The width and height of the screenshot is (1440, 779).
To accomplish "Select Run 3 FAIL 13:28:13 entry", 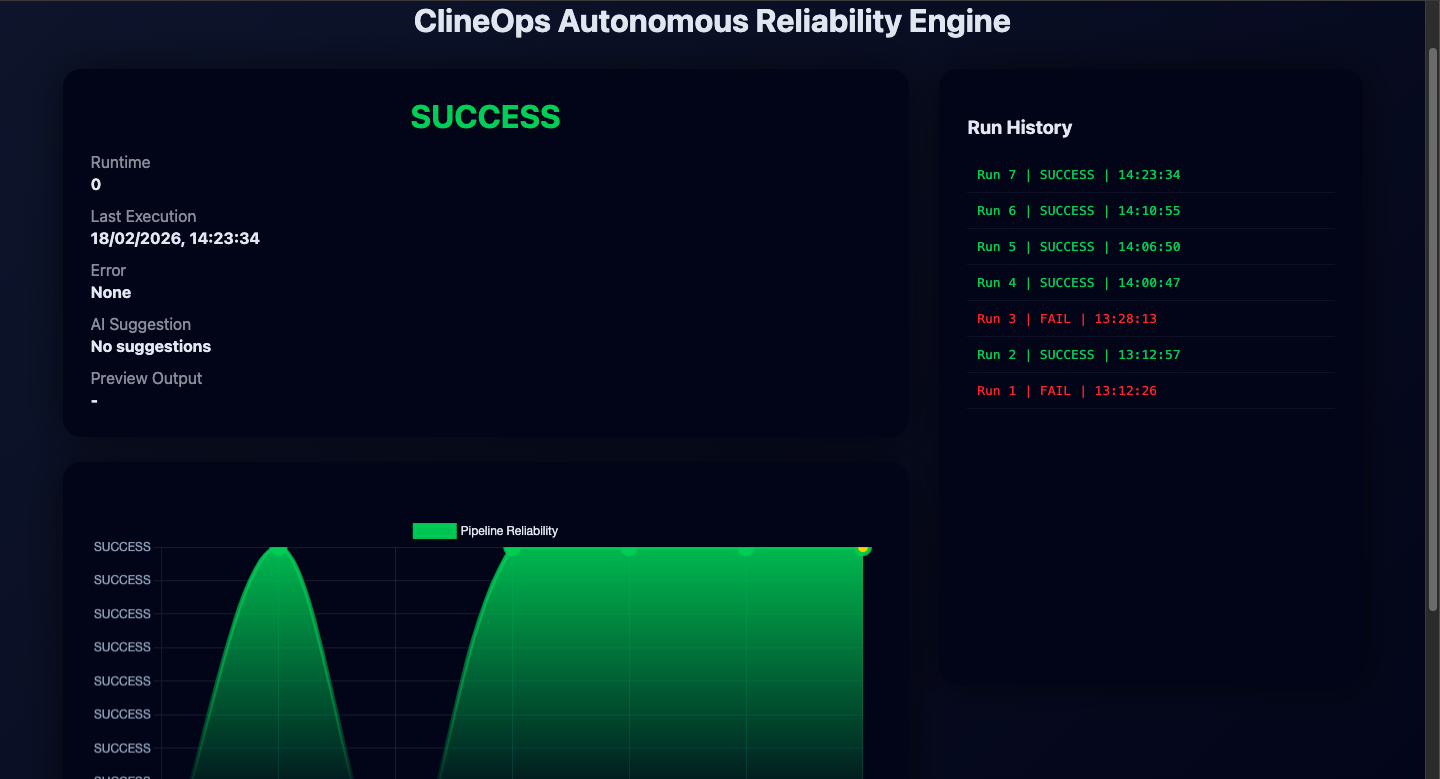I will click(1151, 319).
